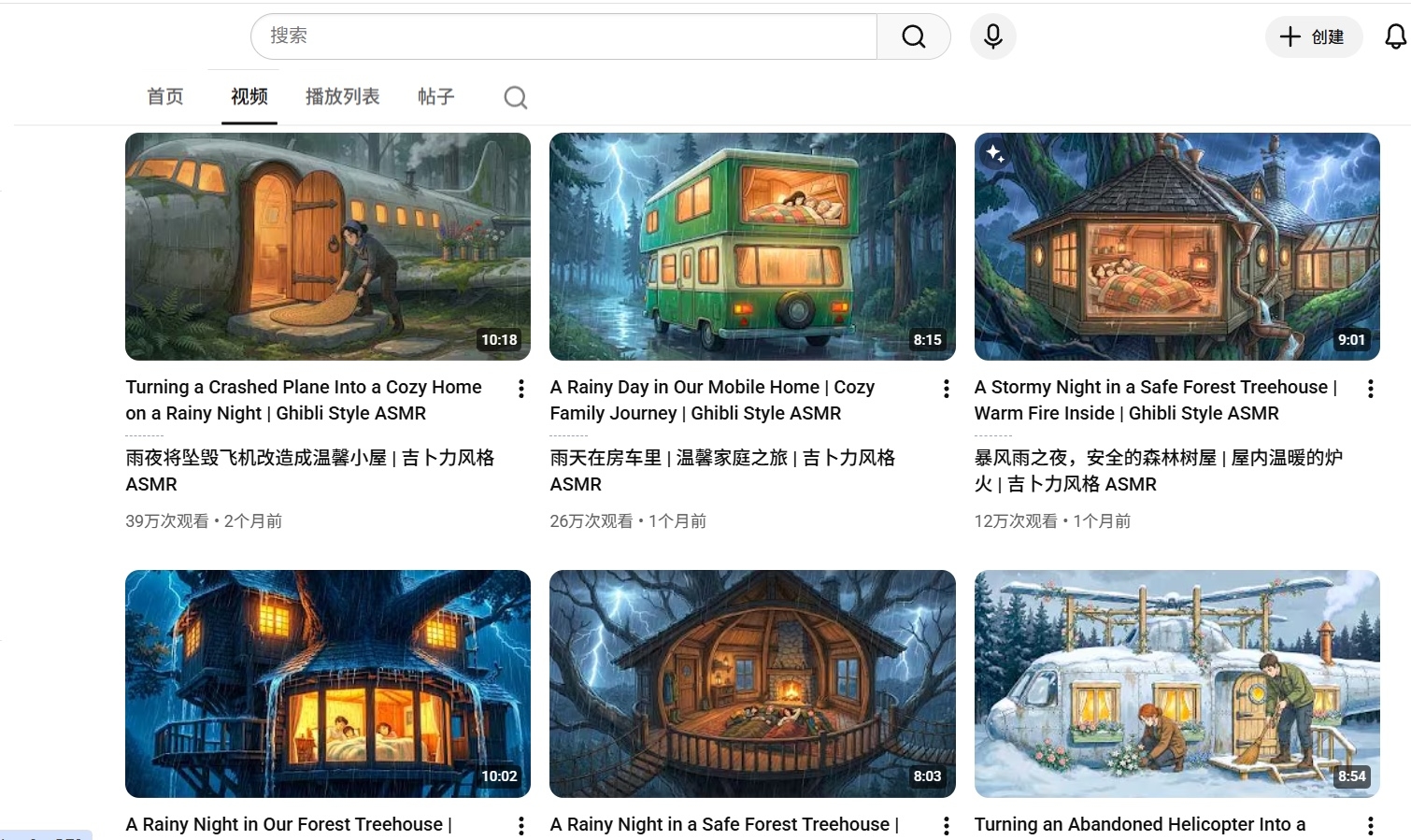Click the sparkle badge on treehouse thumbnail
Image resolution: width=1411 pixels, height=840 pixels.
click(995, 154)
